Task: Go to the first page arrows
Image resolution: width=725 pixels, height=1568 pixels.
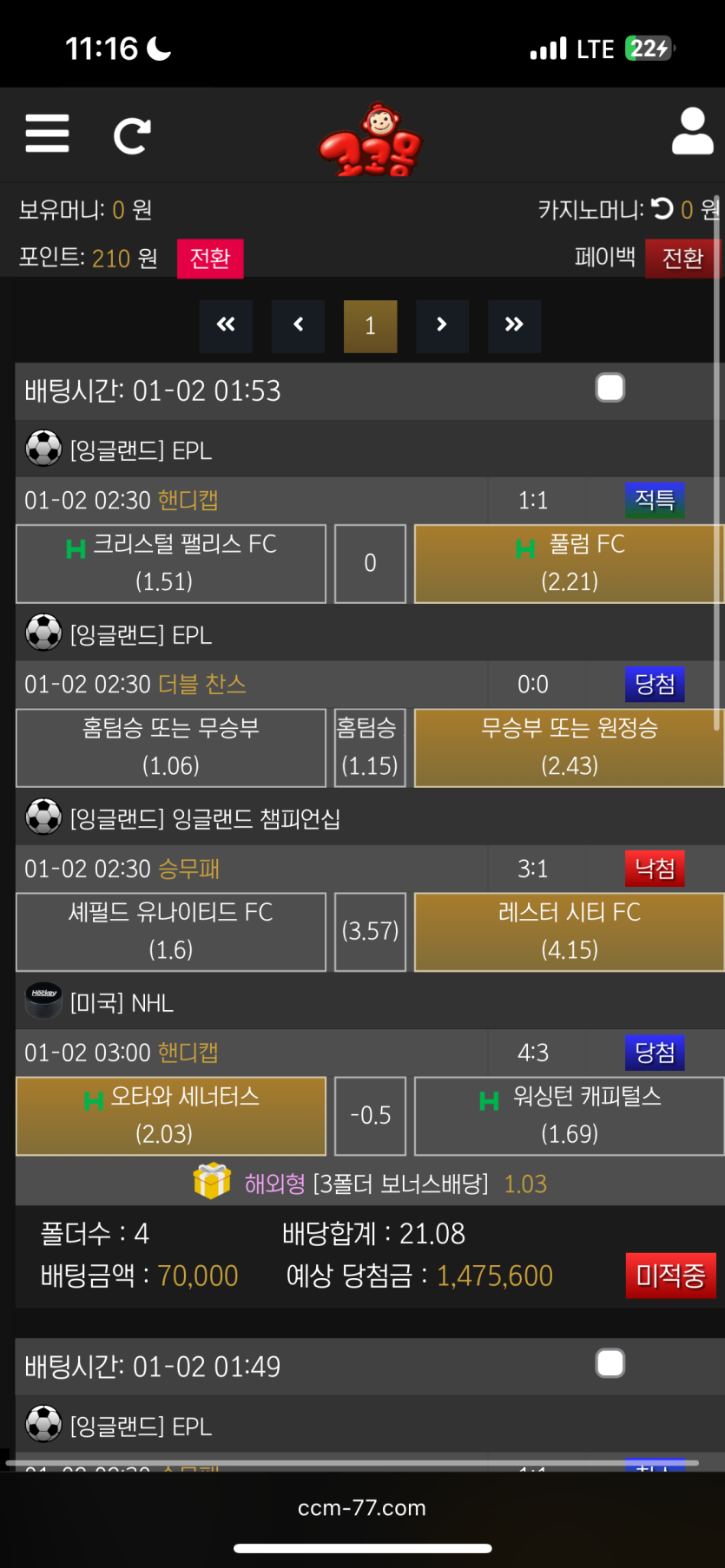Action: pyautogui.click(x=226, y=325)
